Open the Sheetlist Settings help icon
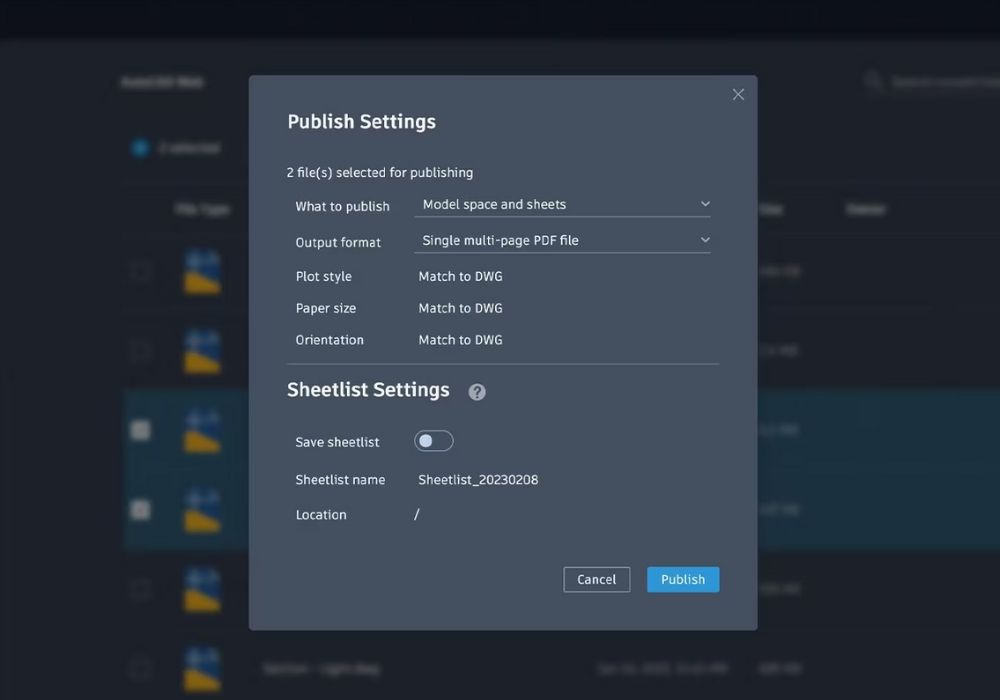 tap(477, 391)
